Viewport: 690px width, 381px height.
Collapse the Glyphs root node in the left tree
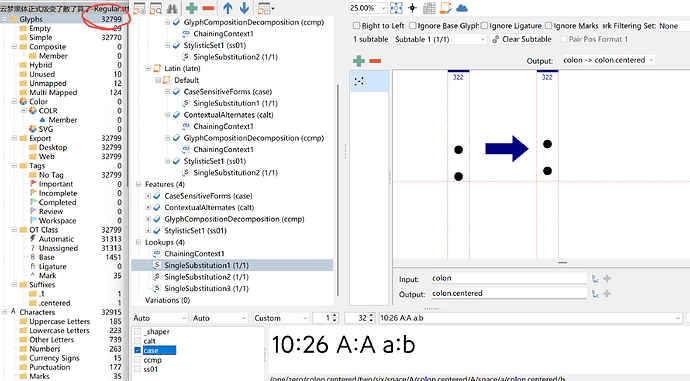pos(4,19)
